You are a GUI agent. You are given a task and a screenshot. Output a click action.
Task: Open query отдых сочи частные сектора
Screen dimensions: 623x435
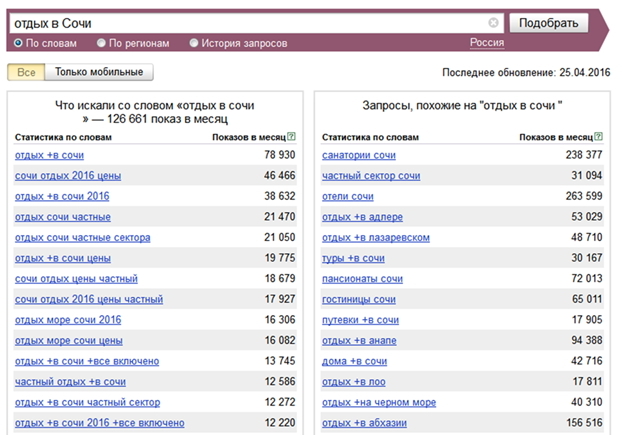83,238
